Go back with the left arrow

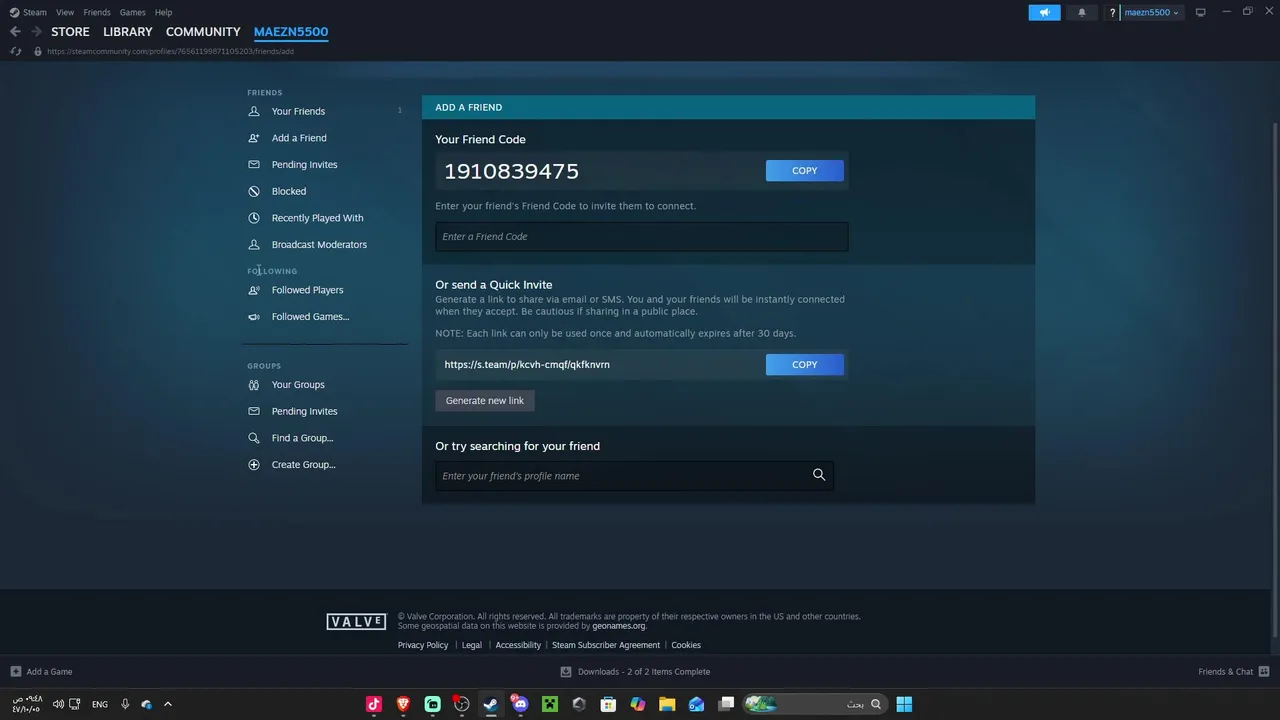coord(15,32)
